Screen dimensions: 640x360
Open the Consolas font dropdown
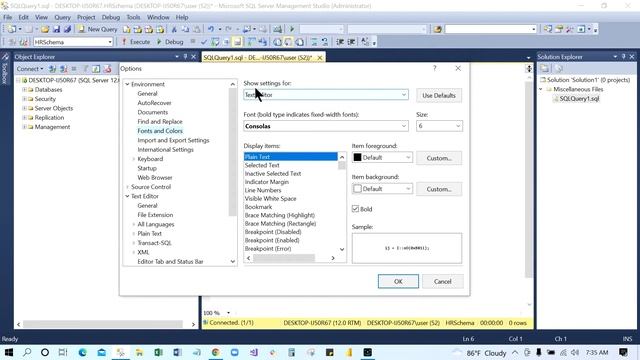[x=326, y=126]
